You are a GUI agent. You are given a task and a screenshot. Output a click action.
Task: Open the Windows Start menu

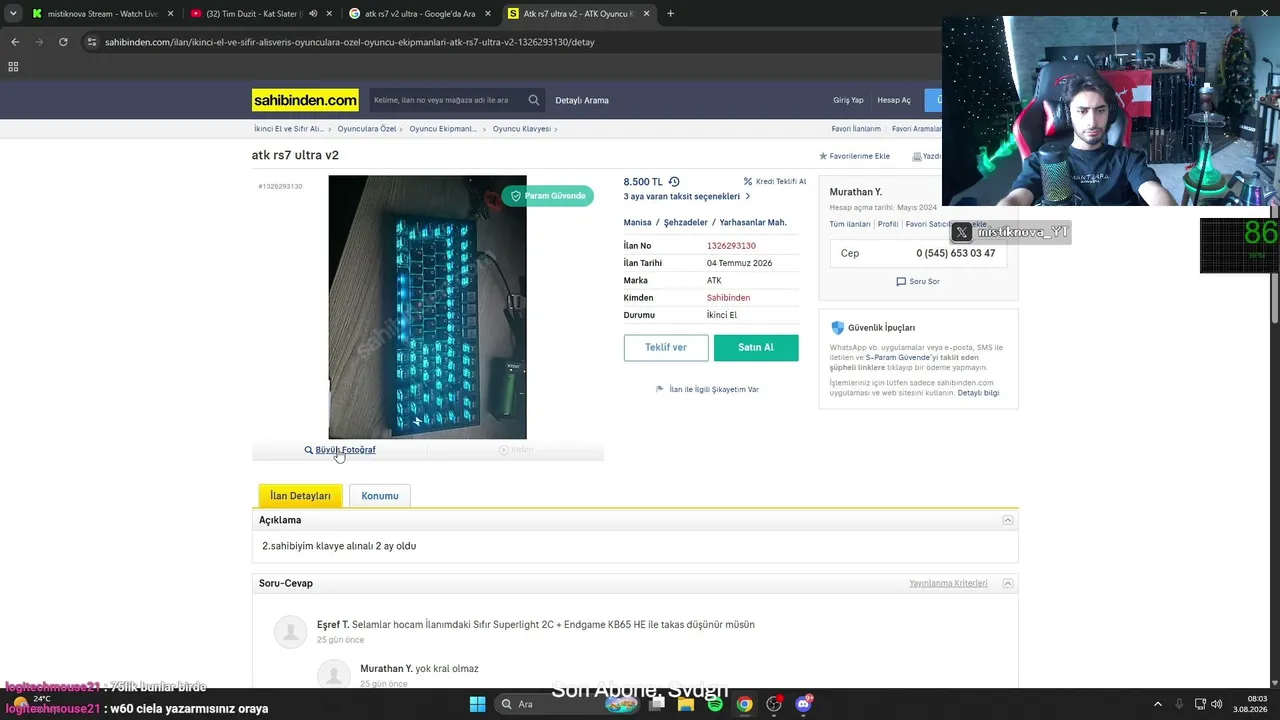point(477,704)
